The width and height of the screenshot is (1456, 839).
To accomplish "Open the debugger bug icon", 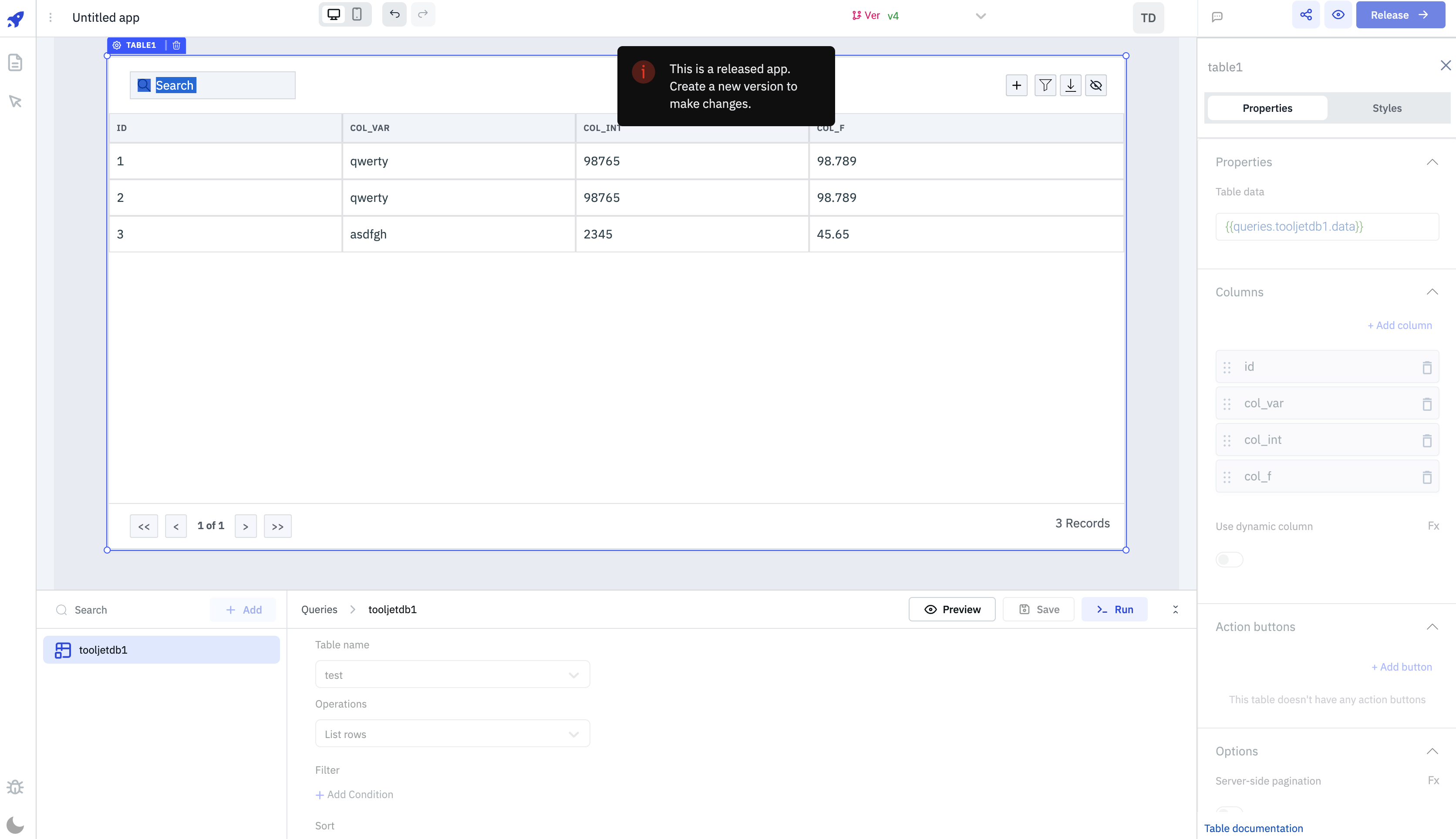I will 16,787.
